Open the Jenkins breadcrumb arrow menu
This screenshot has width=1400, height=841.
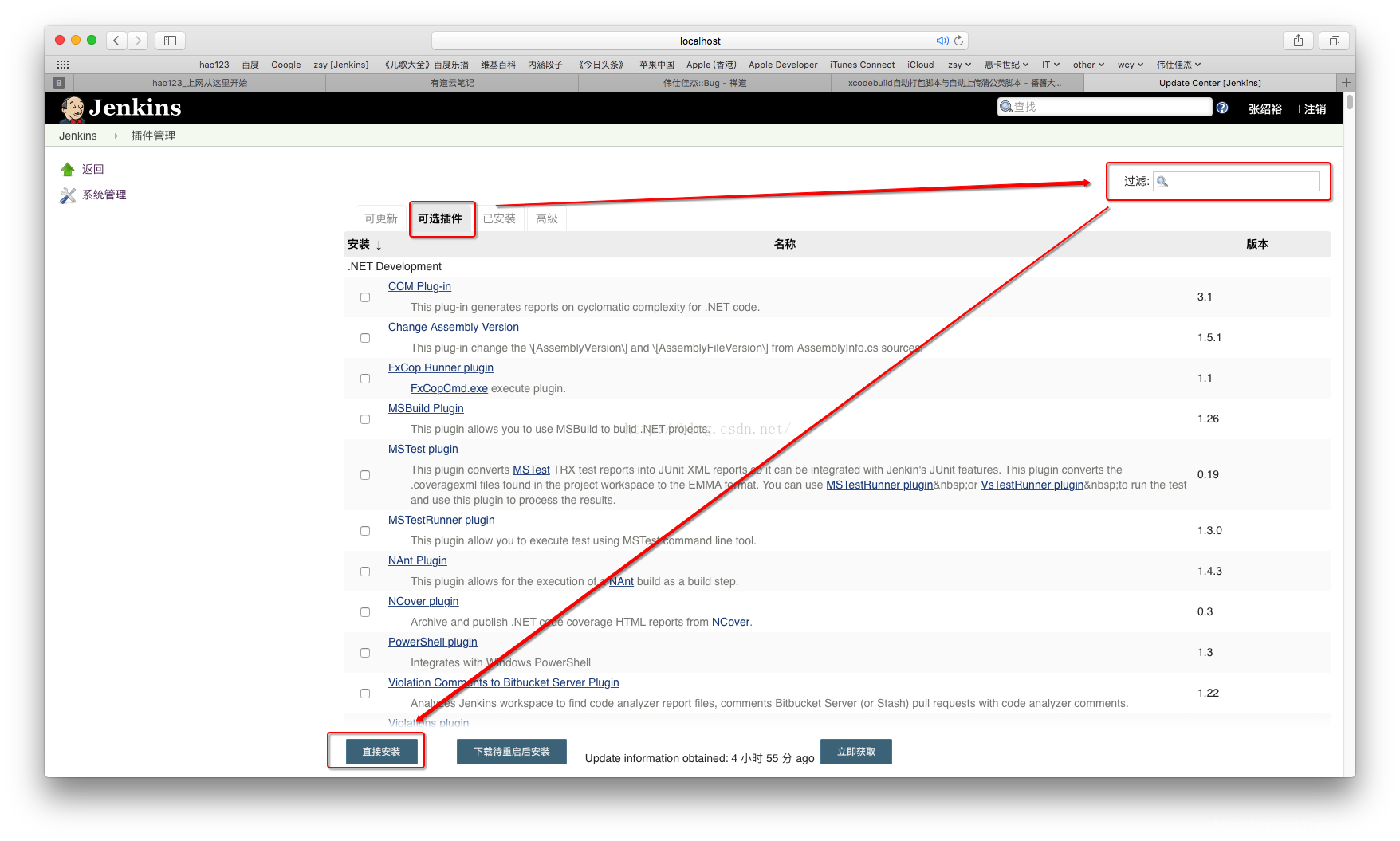click(x=116, y=136)
